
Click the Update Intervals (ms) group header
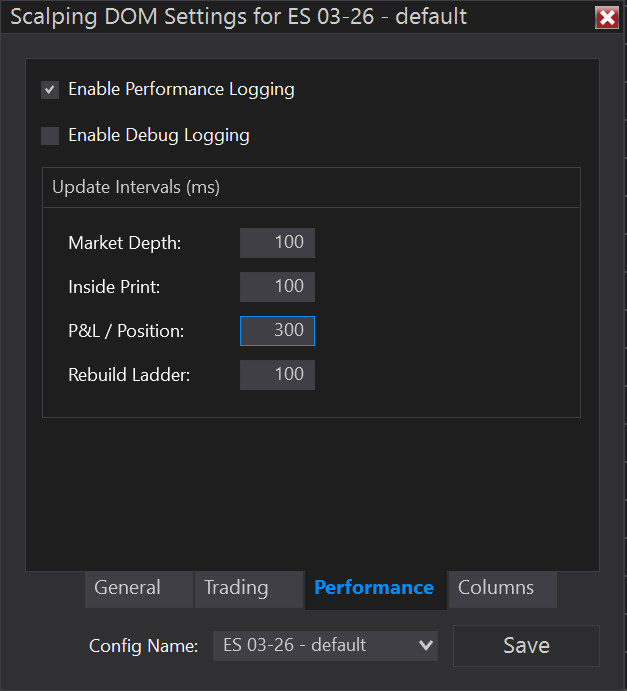136,187
